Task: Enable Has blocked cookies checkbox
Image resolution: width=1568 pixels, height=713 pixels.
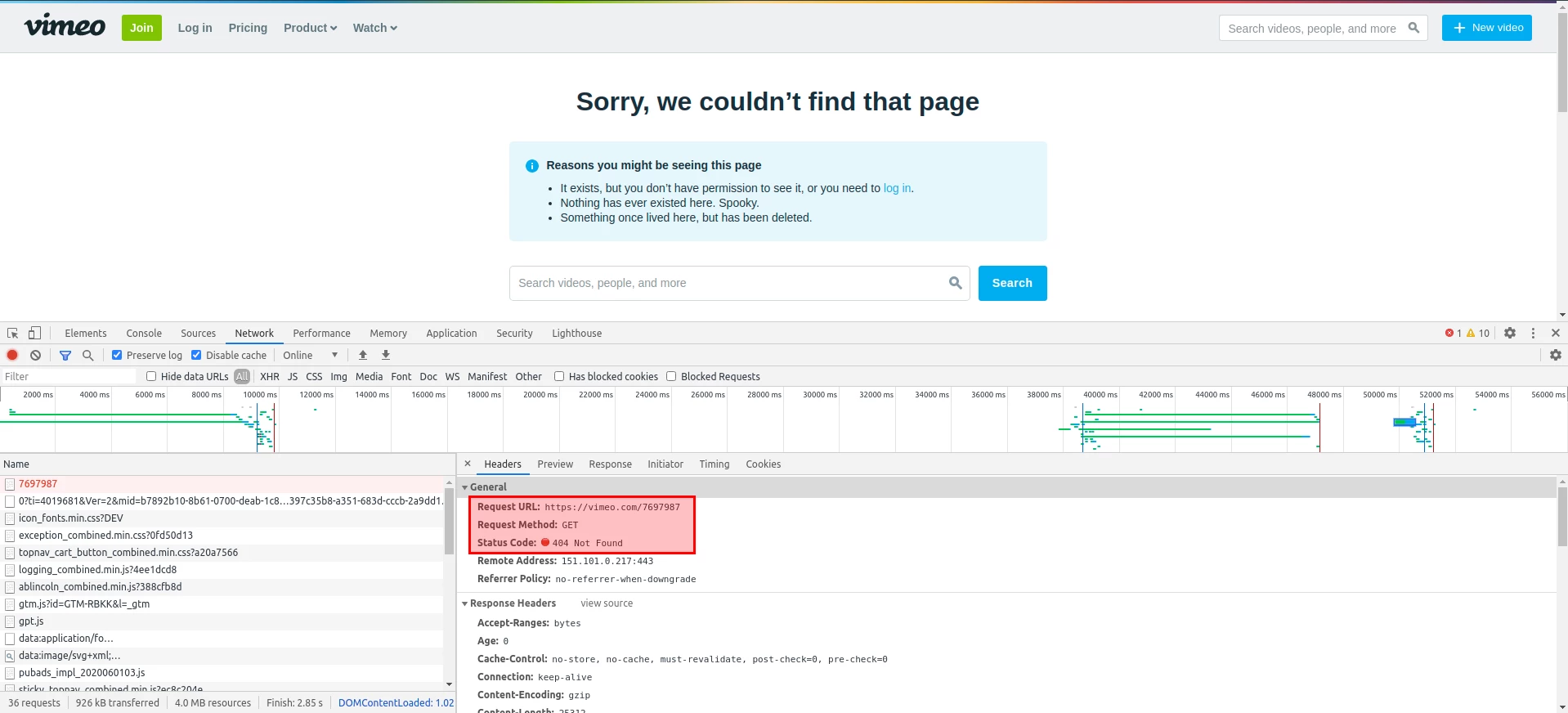Action: click(559, 376)
